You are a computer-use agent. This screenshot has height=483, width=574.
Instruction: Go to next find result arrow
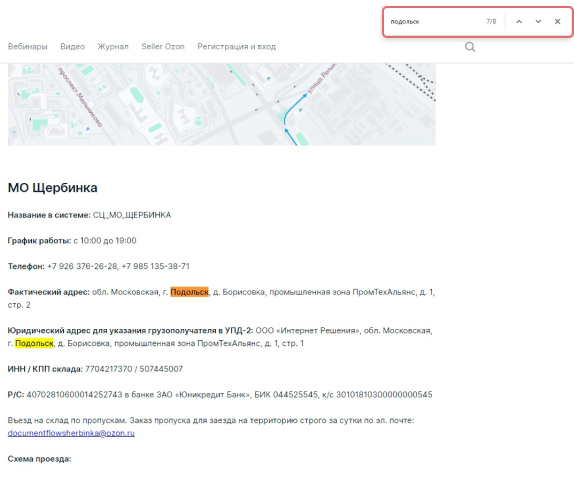[x=538, y=22]
